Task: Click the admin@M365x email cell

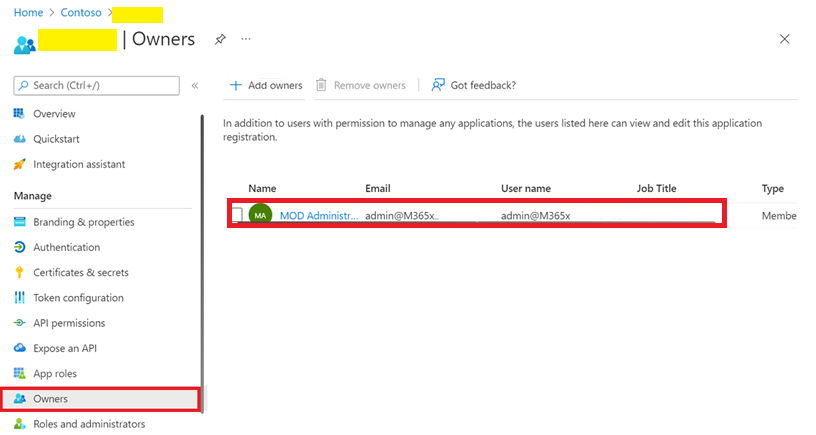Action: coord(402,215)
